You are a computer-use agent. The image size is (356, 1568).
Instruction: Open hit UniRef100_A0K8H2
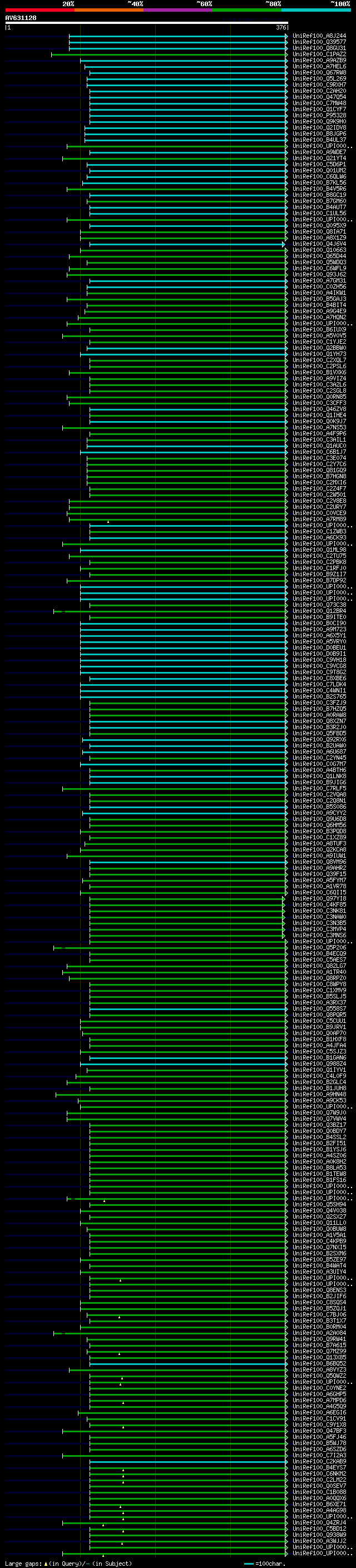(x=319, y=1162)
